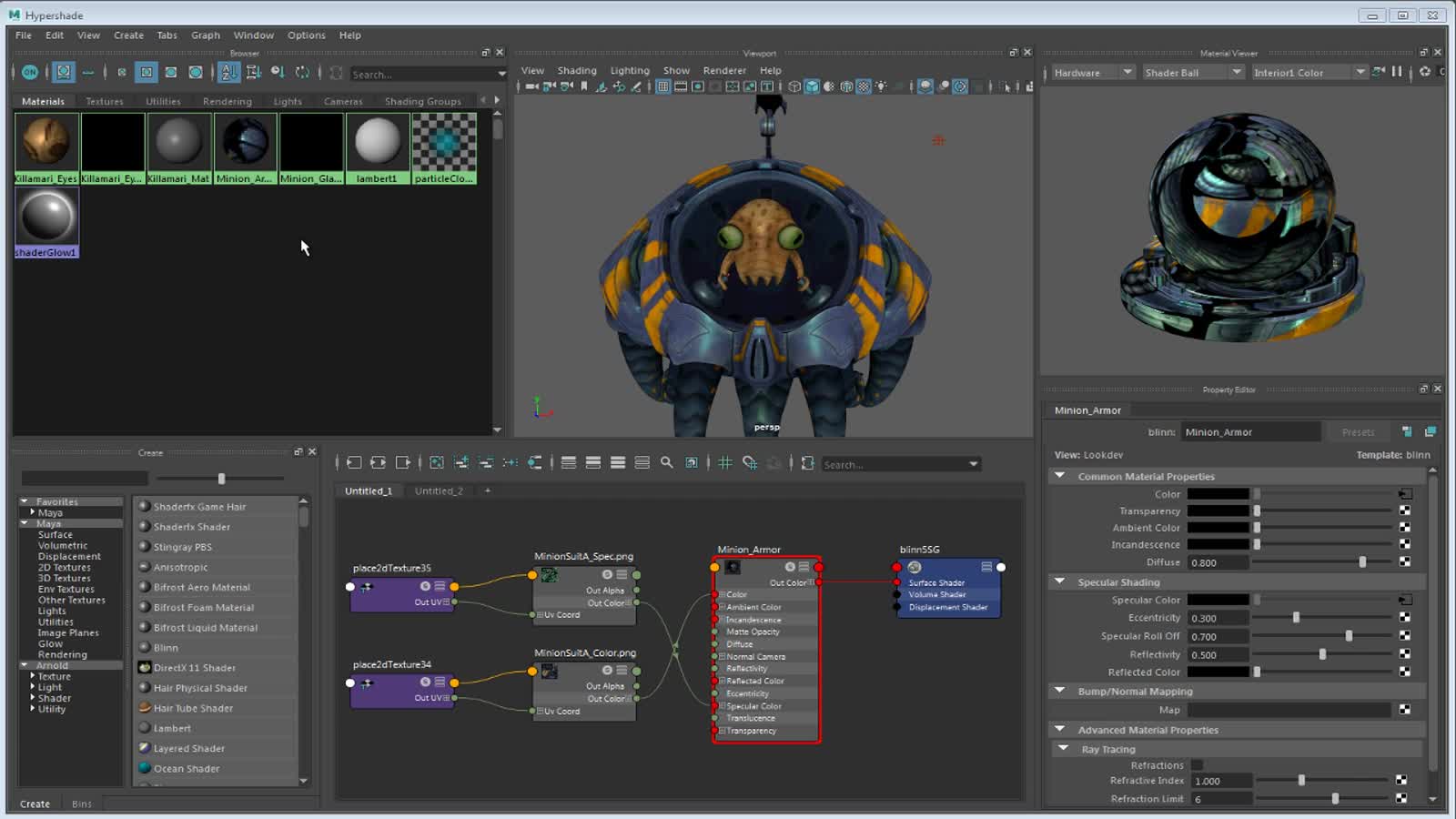Toggle the ON/OFF swatch generation icon
1456x819 pixels.
coord(30,72)
